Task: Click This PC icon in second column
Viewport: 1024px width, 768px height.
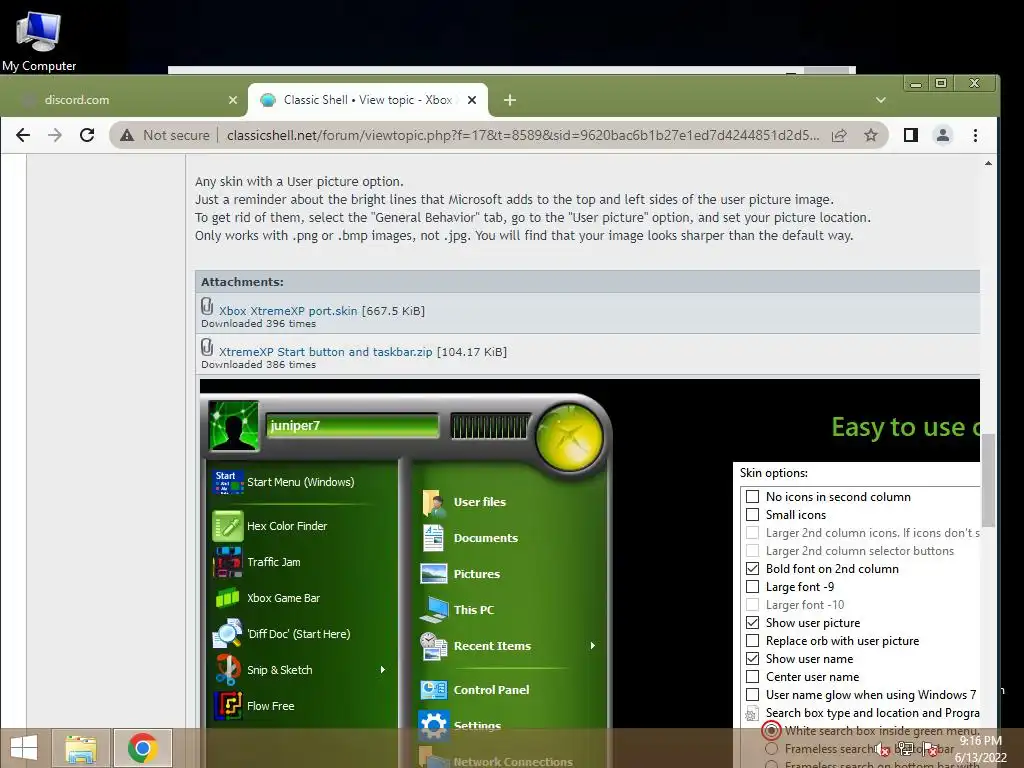Action: pyautogui.click(x=433, y=610)
